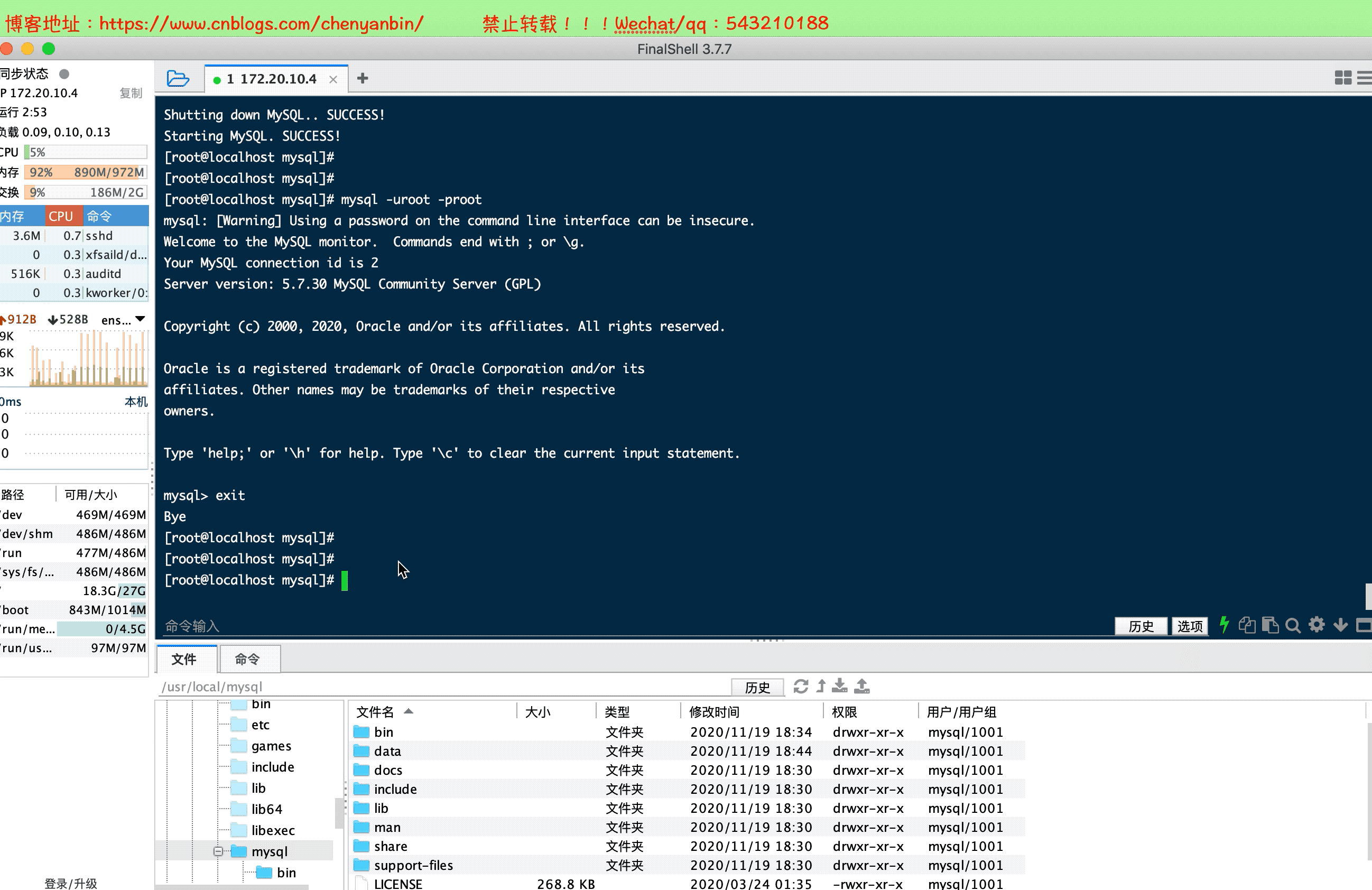1372x890 pixels.
Task: Switch to grid layout view icon
Action: click(x=1342, y=78)
